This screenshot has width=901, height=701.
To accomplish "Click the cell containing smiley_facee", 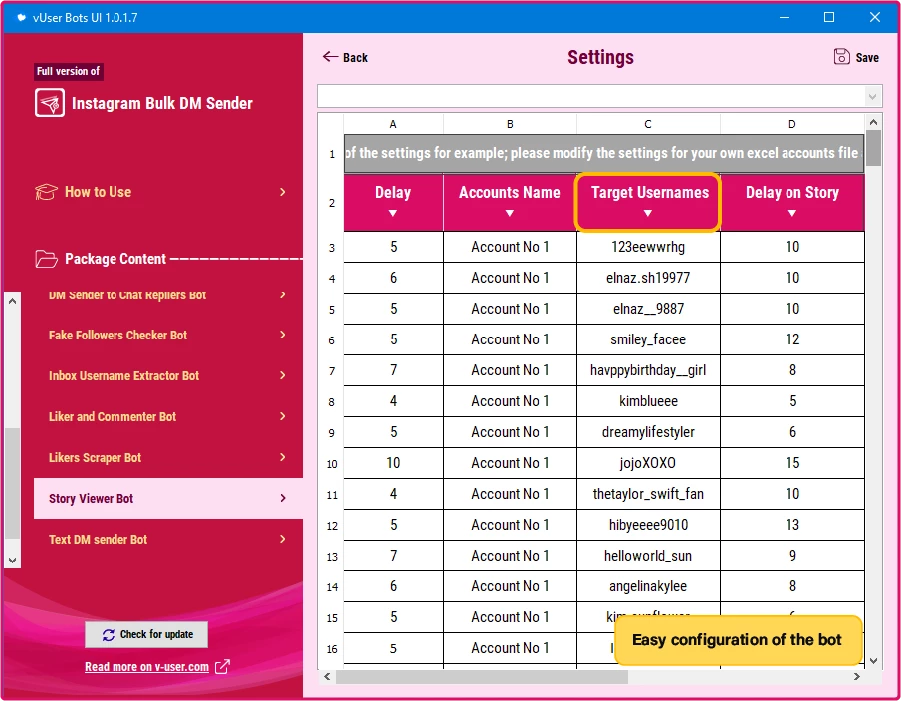I will (x=648, y=340).
